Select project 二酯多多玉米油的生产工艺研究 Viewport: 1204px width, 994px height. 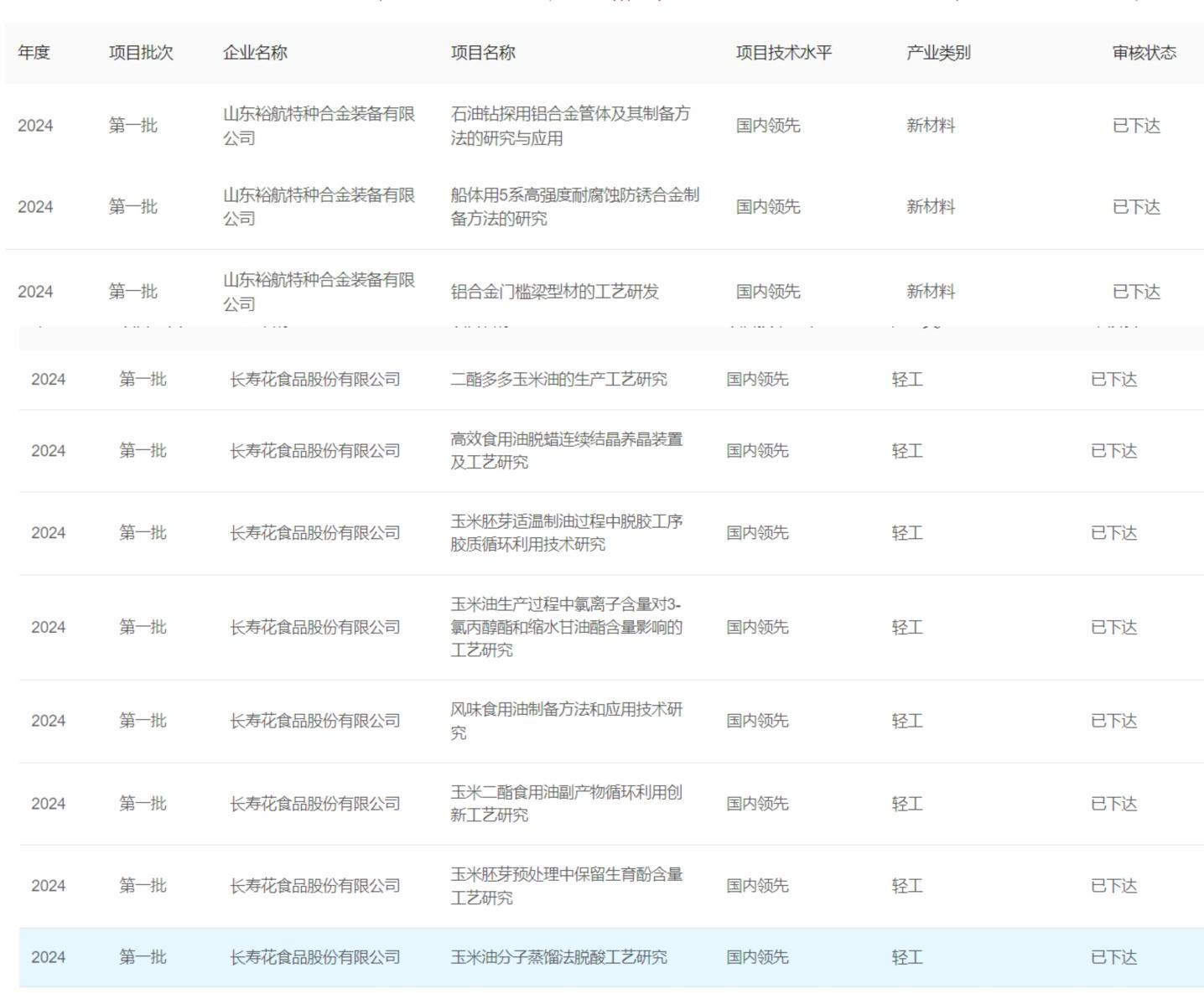[558, 380]
